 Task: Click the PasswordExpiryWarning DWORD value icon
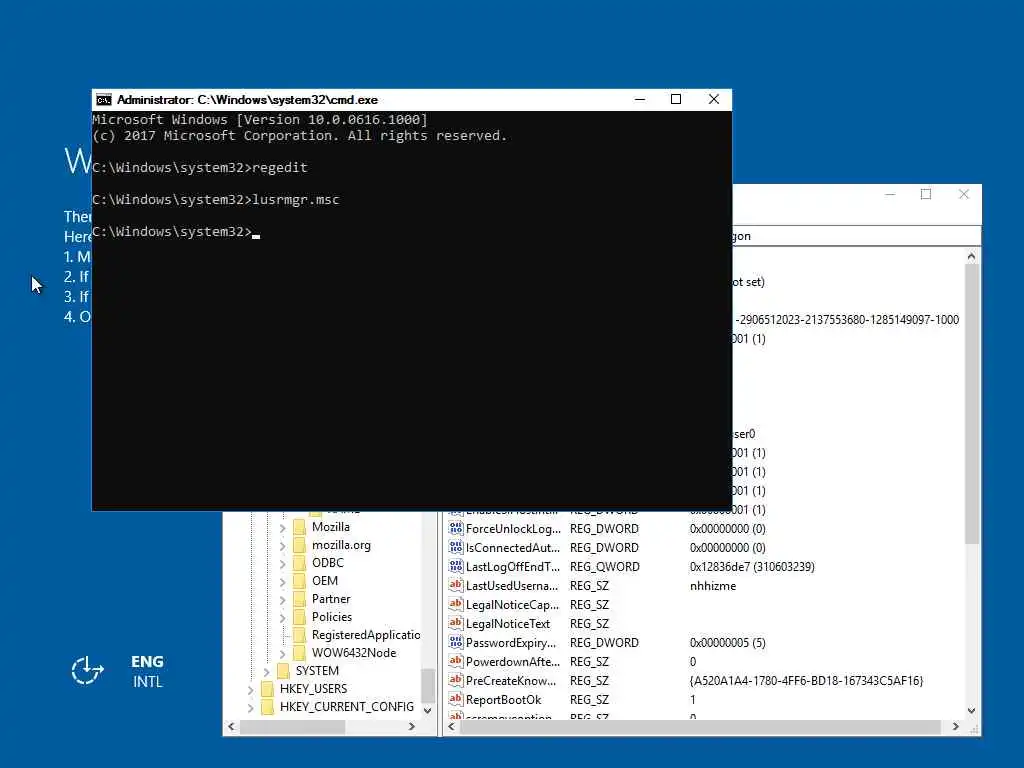pos(456,642)
